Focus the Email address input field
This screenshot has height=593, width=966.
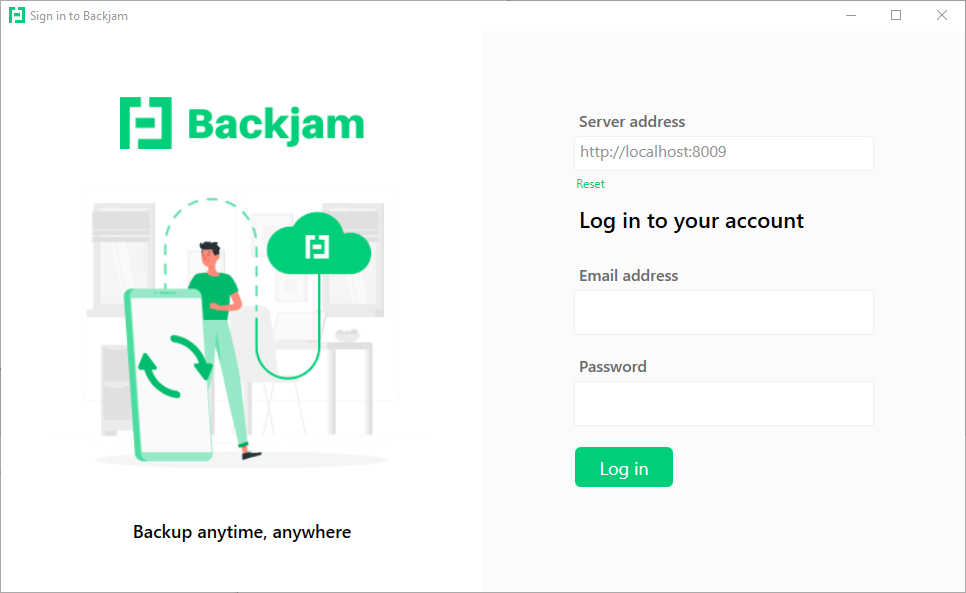click(x=724, y=312)
